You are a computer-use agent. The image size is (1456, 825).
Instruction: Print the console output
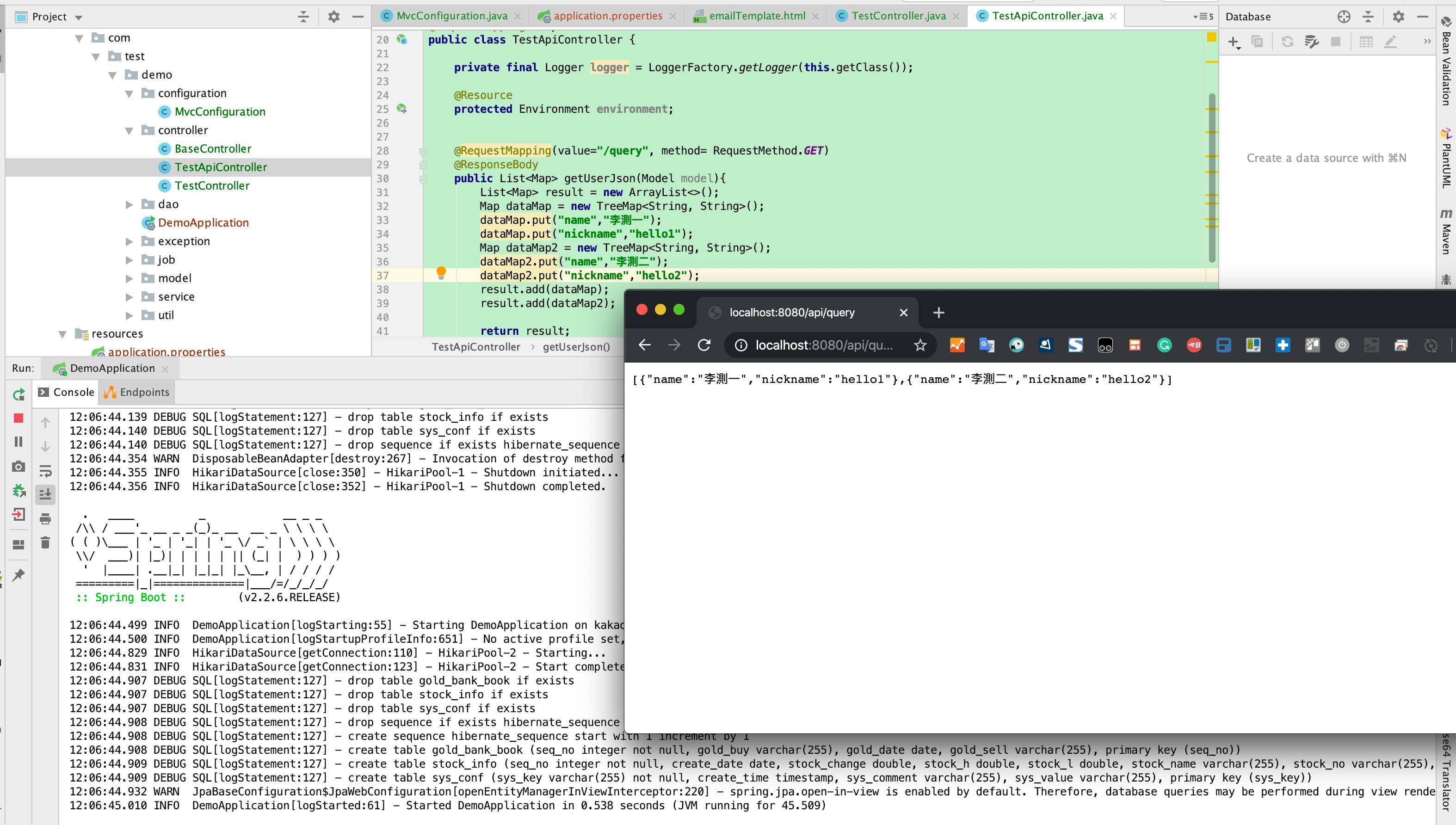[x=45, y=518]
